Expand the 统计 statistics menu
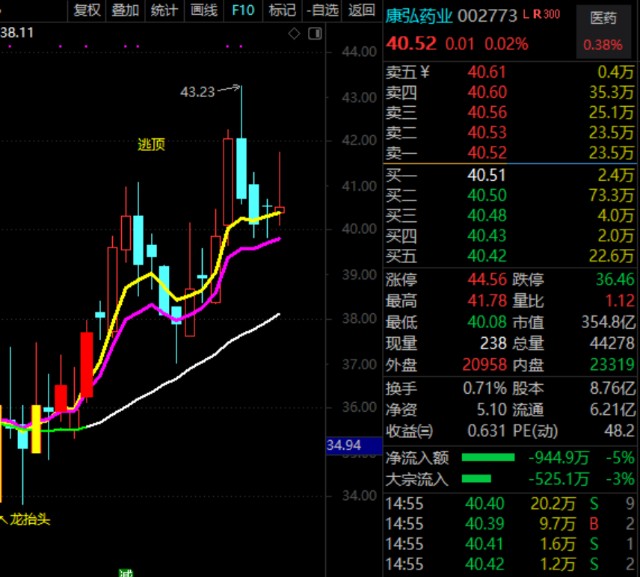 [163, 11]
